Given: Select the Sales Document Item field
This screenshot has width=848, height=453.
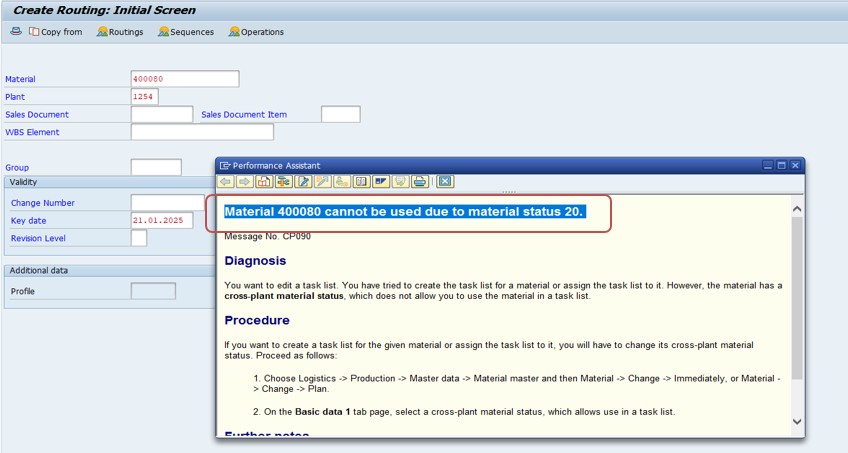Looking at the screenshot, I should point(340,114).
